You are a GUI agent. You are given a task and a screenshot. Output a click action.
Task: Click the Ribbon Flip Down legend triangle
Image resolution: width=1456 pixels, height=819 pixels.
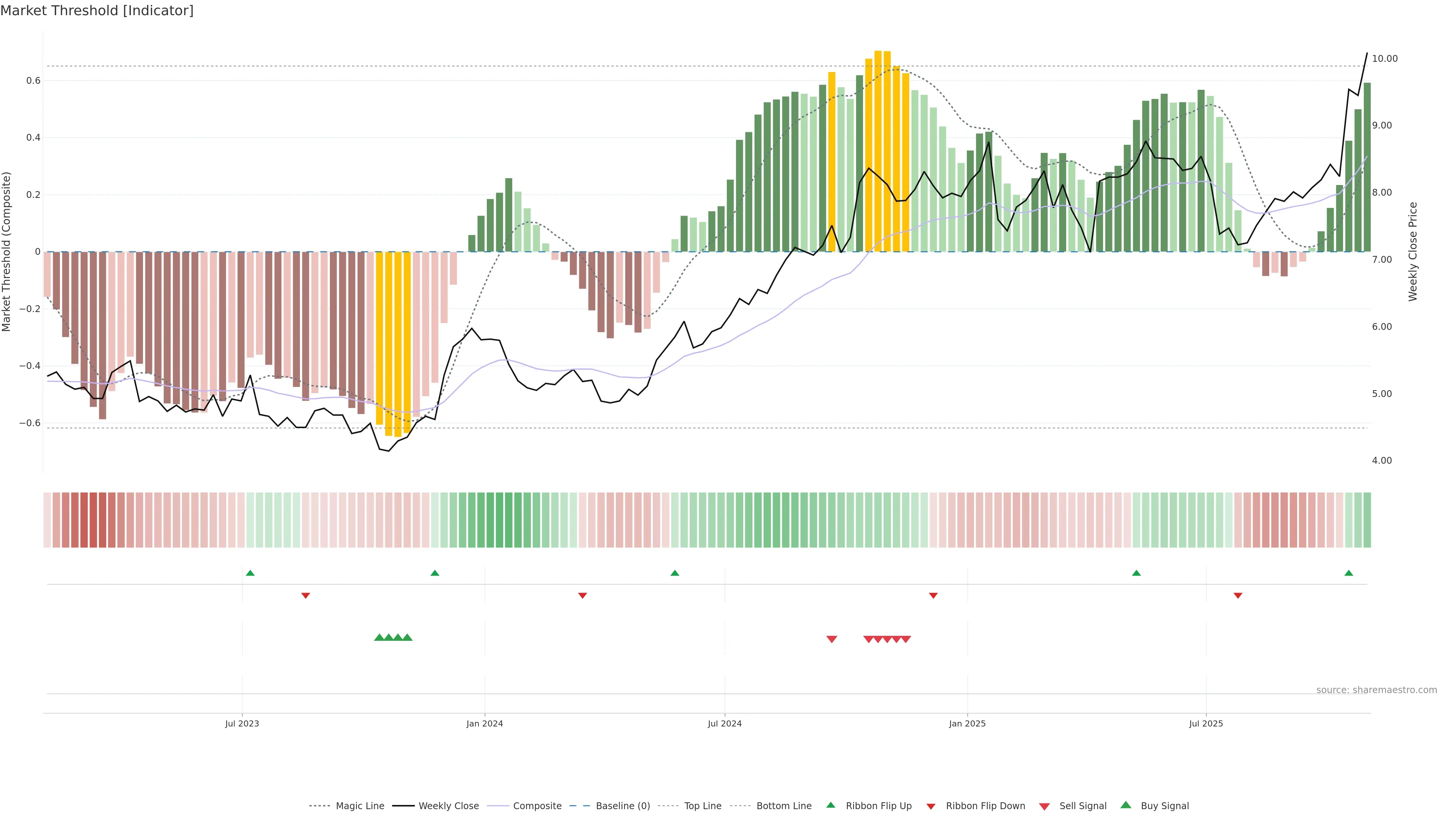(931, 806)
